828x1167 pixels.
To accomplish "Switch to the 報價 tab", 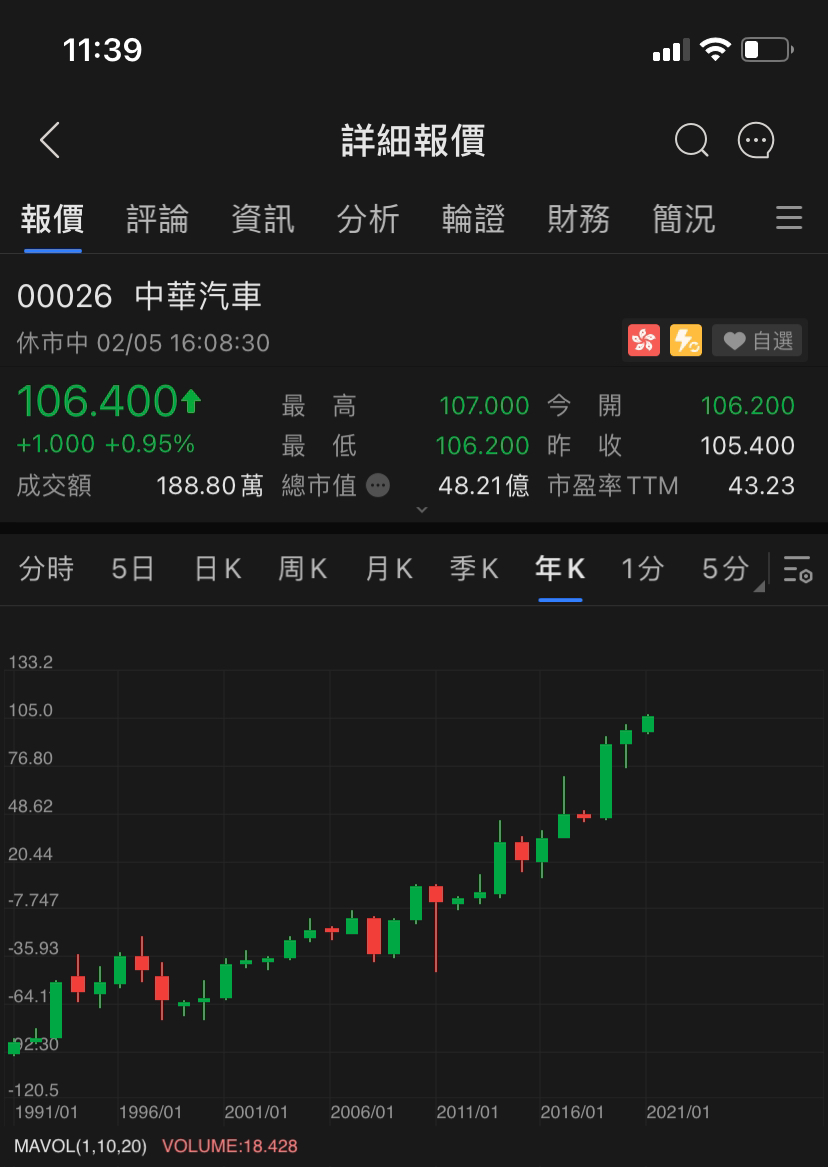I will pos(52,219).
